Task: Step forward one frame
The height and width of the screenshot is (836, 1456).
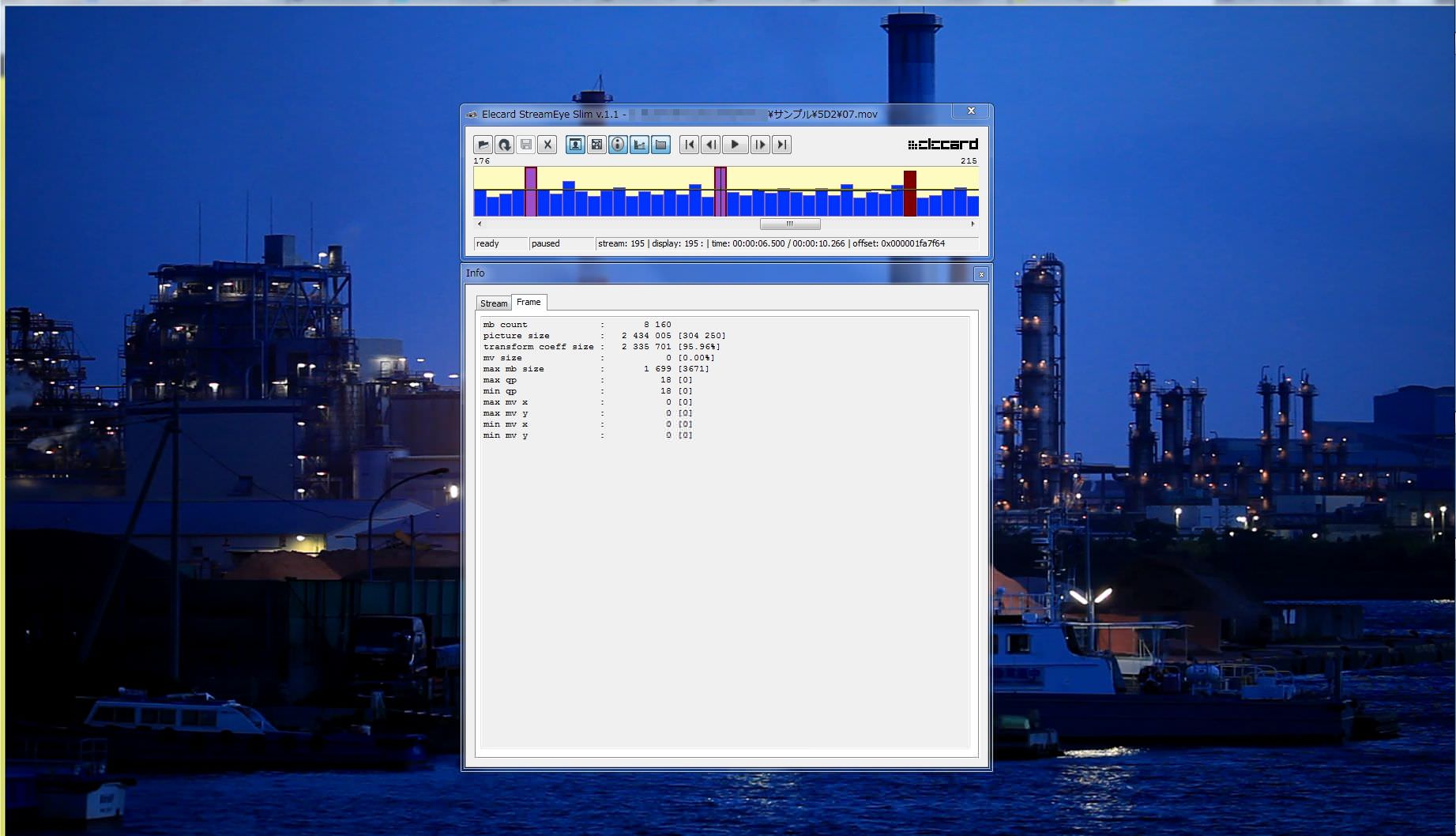Action: click(760, 145)
